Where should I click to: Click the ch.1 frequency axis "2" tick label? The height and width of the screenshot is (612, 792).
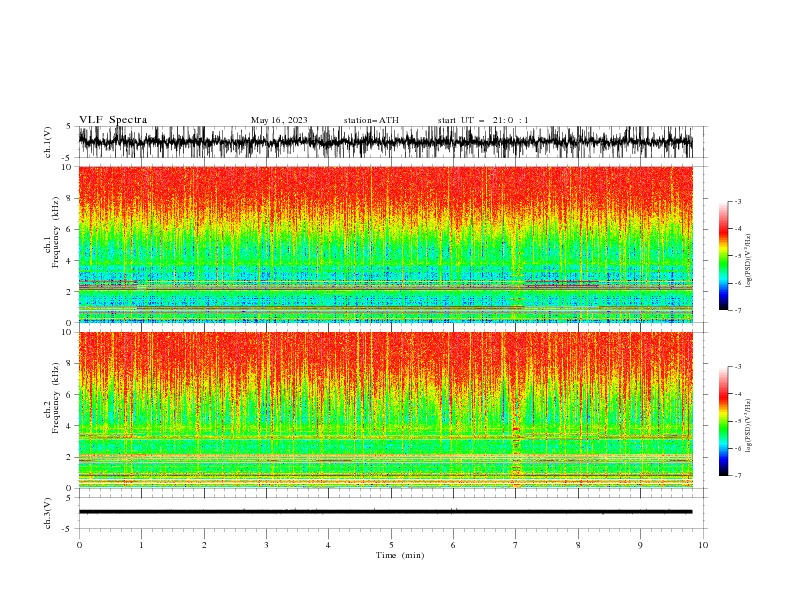pyautogui.click(x=69, y=291)
